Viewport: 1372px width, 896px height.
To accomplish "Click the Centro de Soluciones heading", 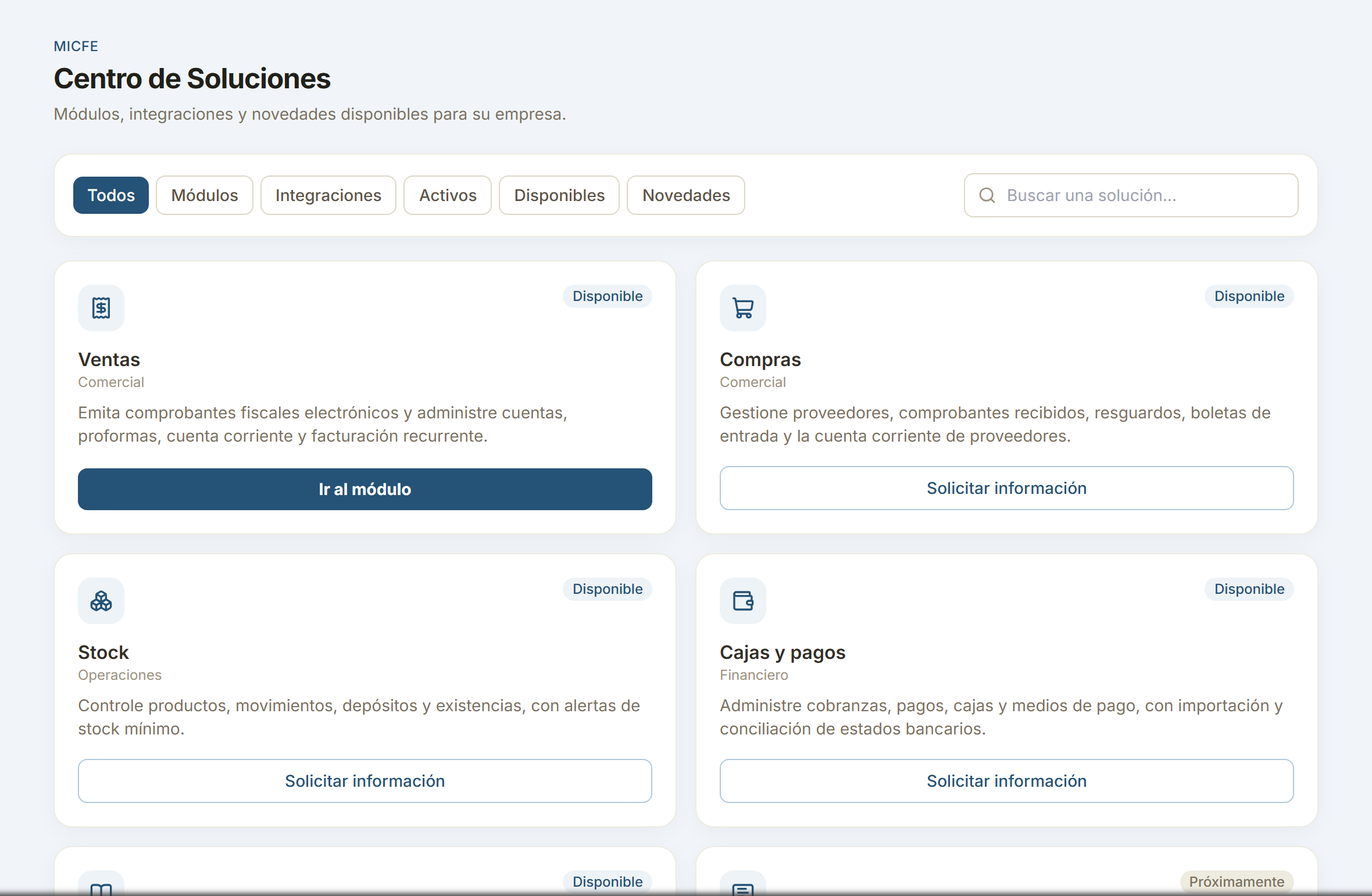I will point(192,79).
